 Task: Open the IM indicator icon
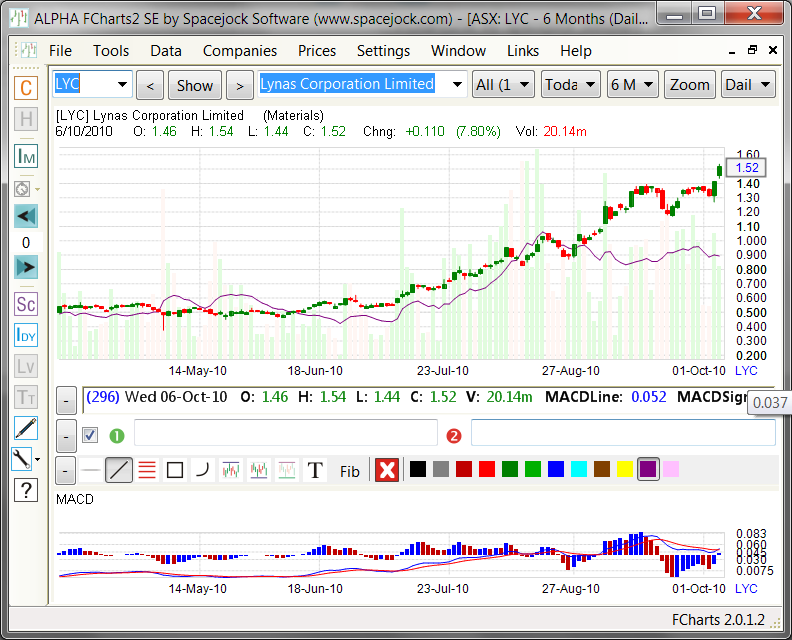coord(26,157)
